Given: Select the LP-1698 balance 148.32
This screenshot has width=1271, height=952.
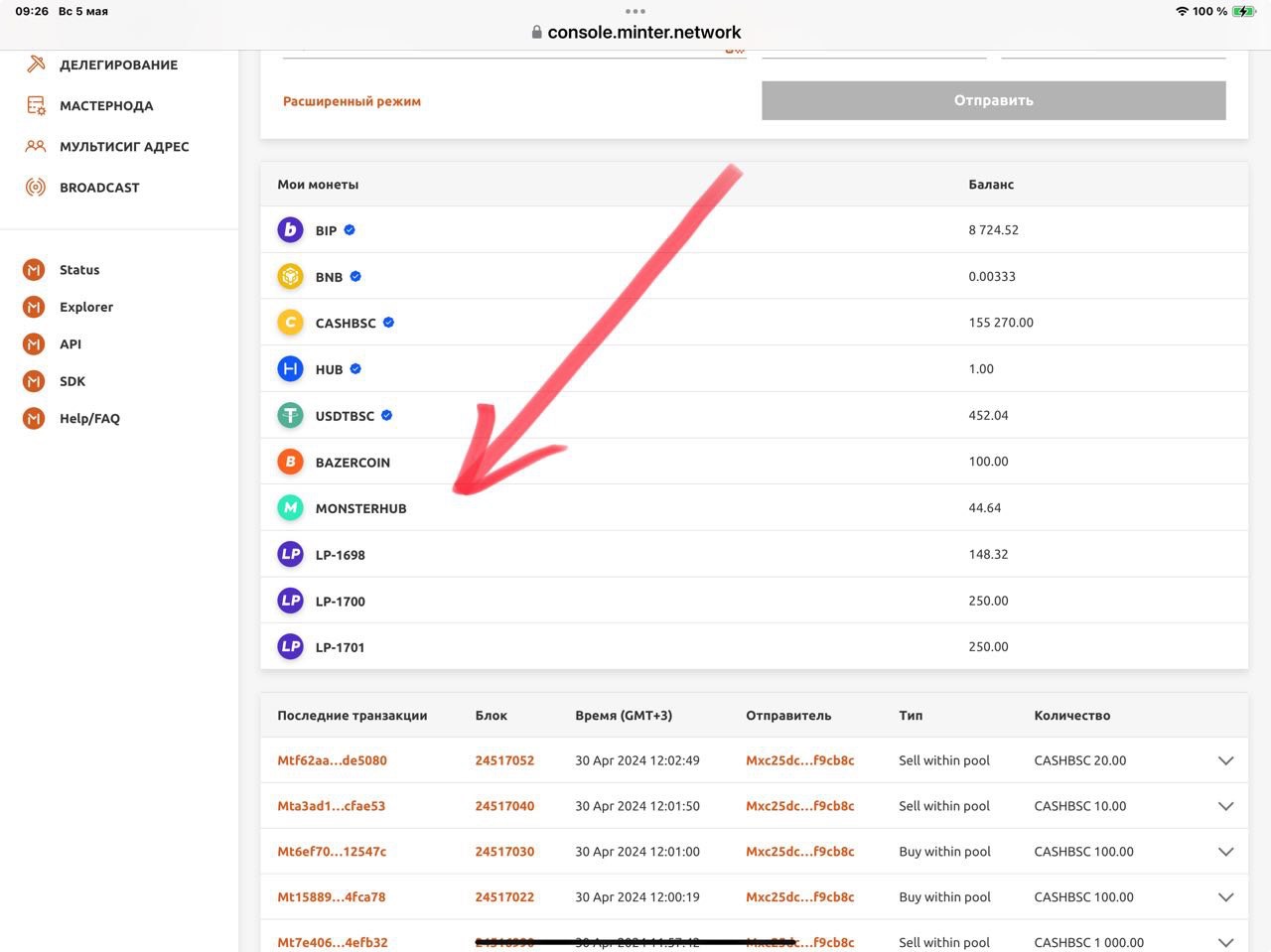Looking at the screenshot, I should pos(988,554).
